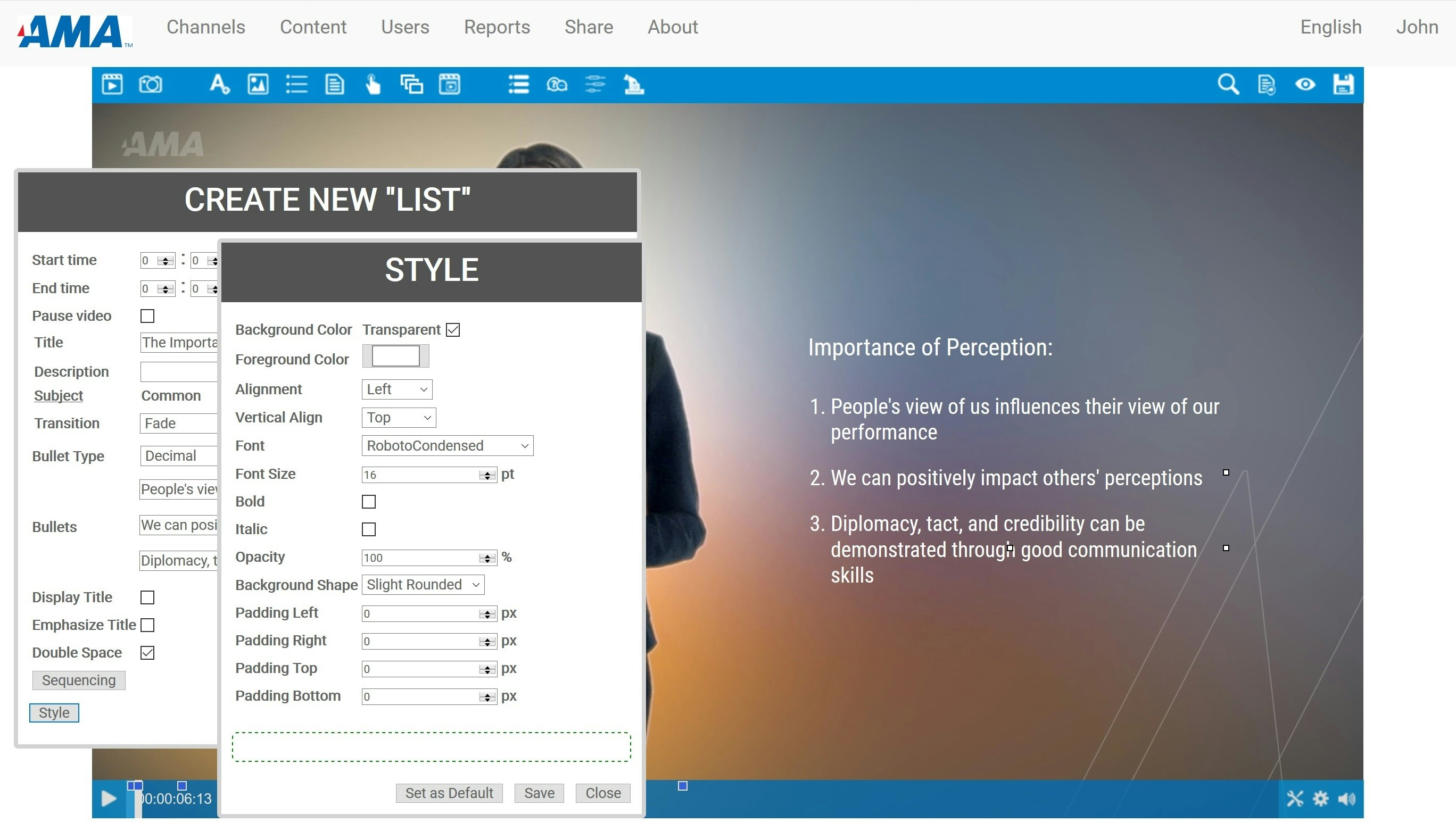Enable the Bold checkbox
1456x822 pixels.
[368, 502]
